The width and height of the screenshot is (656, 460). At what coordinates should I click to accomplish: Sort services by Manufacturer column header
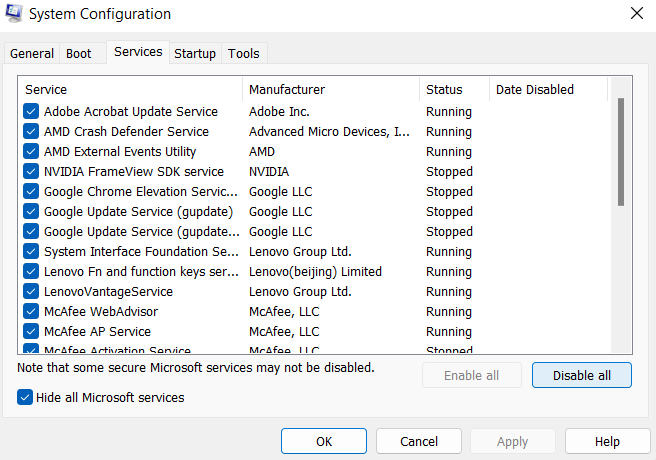point(330,90)
